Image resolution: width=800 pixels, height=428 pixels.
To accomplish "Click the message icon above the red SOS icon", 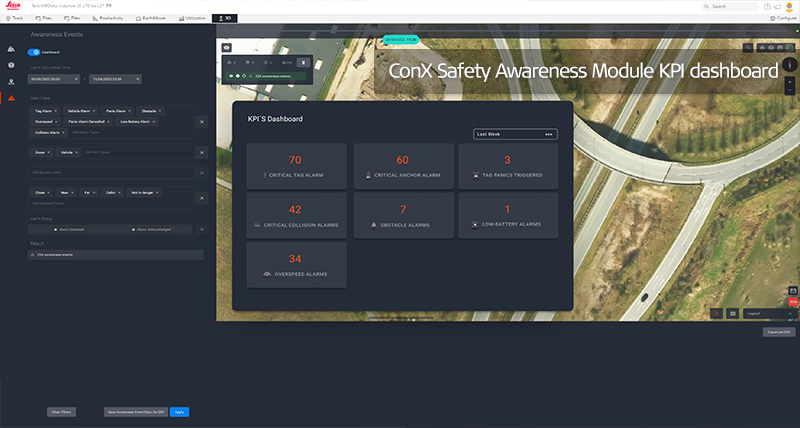I will (793, 290).
